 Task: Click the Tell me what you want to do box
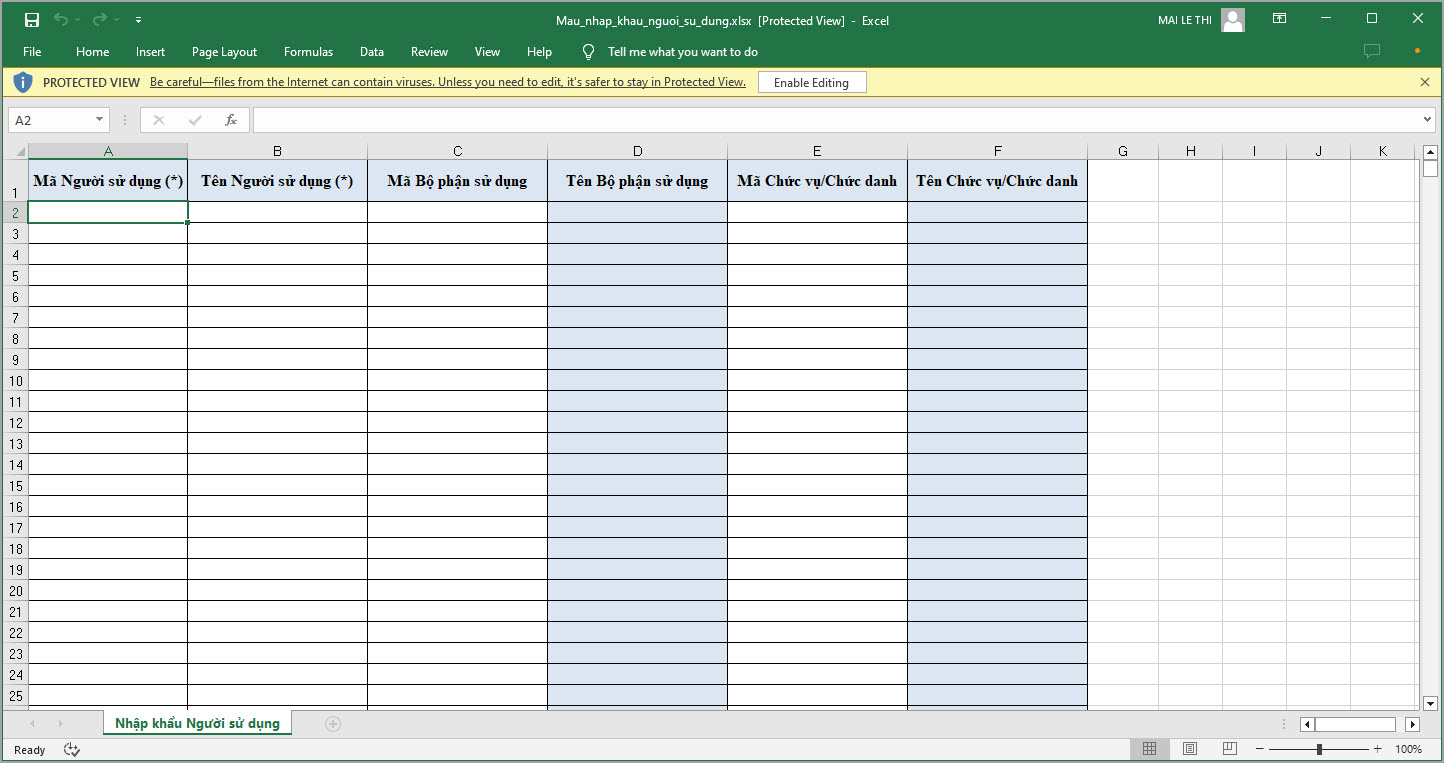pyautogui.click(x=683, y=52)
